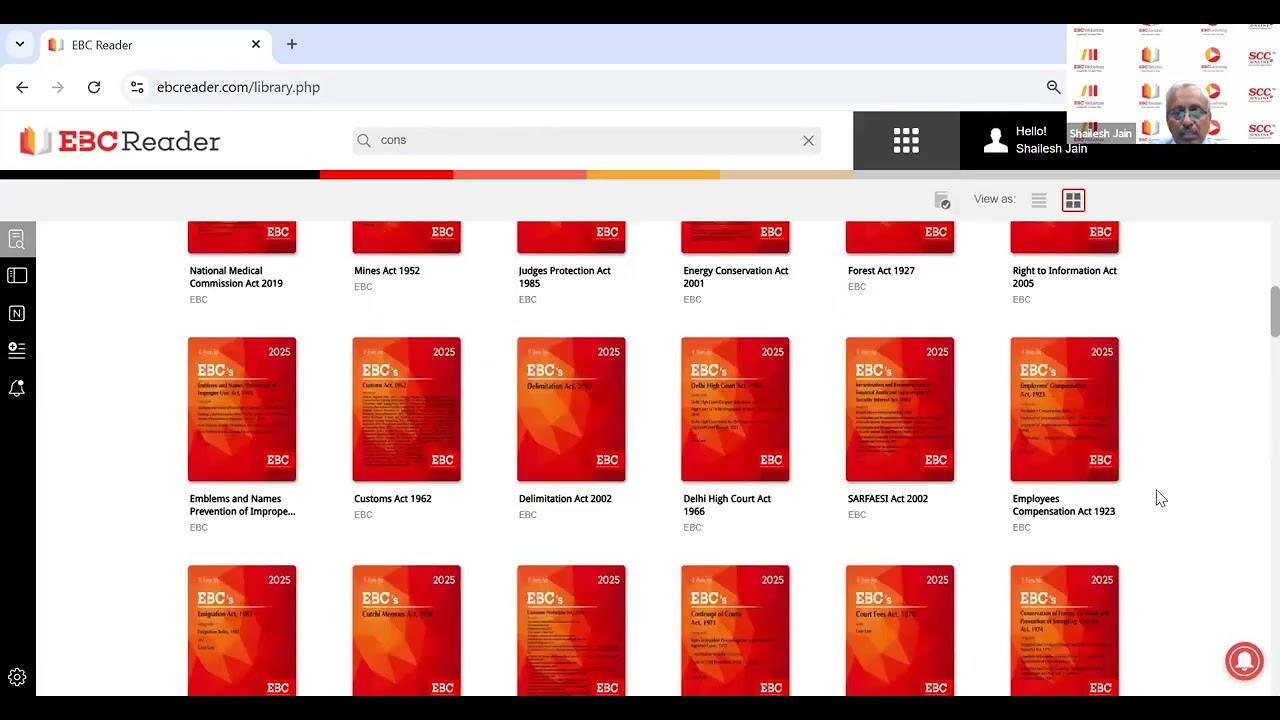The image size is (1280, 720).
Task: Switch to list view layout
Action: tap(1039, 200)
